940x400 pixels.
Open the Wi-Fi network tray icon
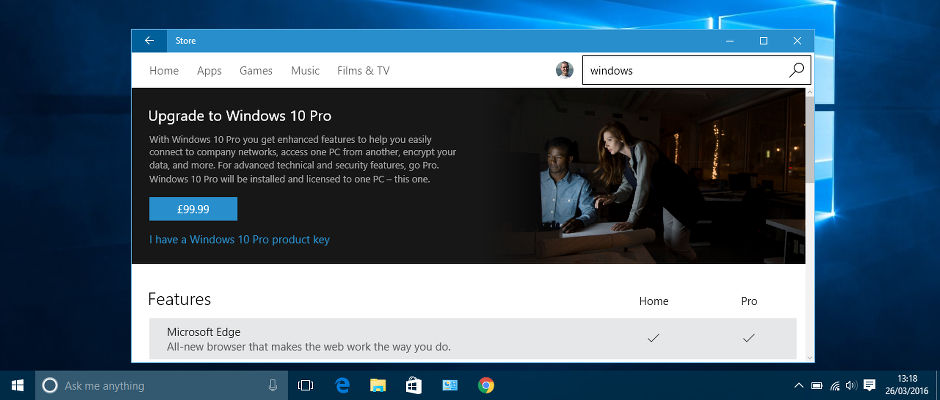pyautogui.click(x=834, y=386)
